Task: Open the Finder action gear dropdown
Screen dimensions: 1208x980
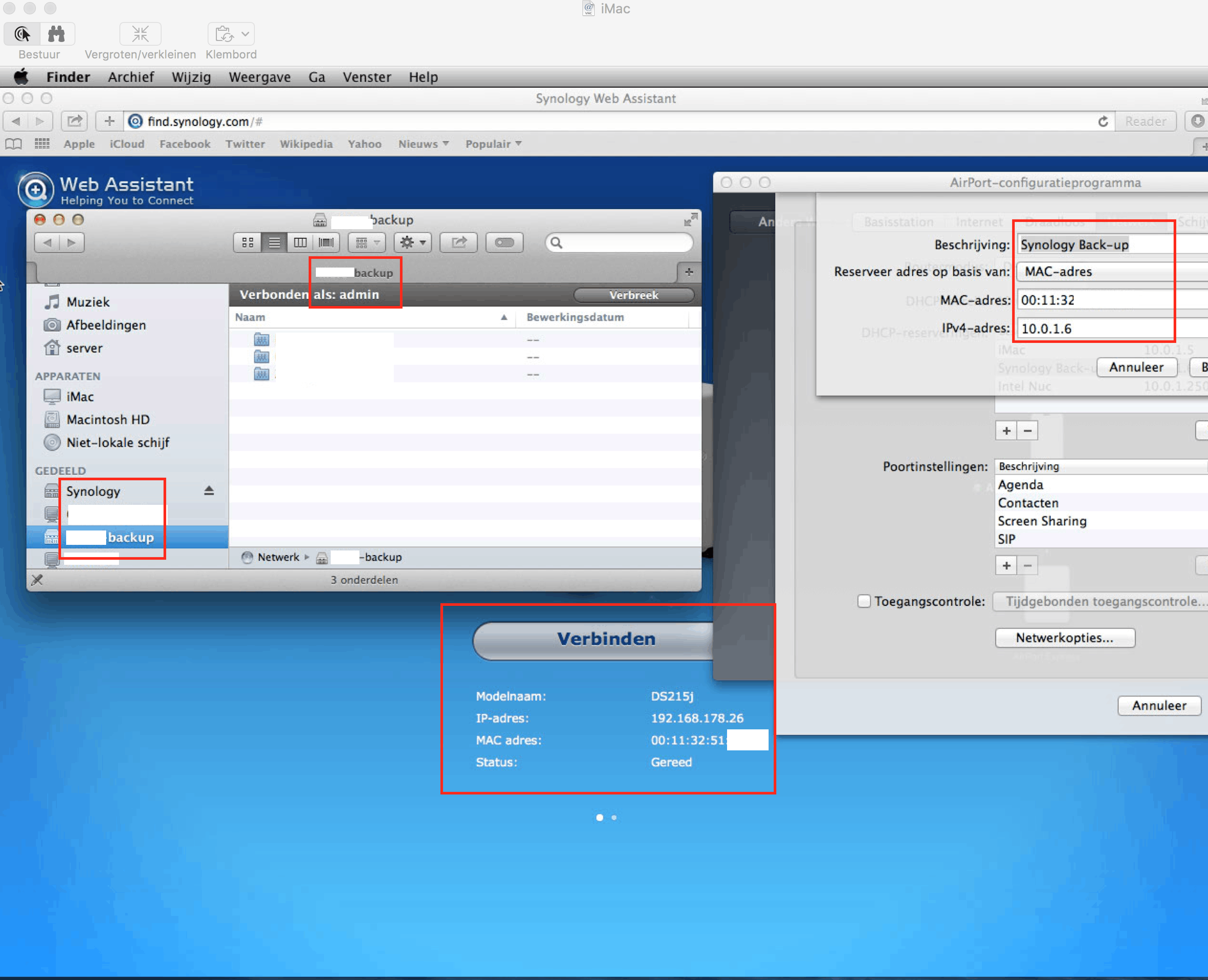Action: tap(412, 243)
